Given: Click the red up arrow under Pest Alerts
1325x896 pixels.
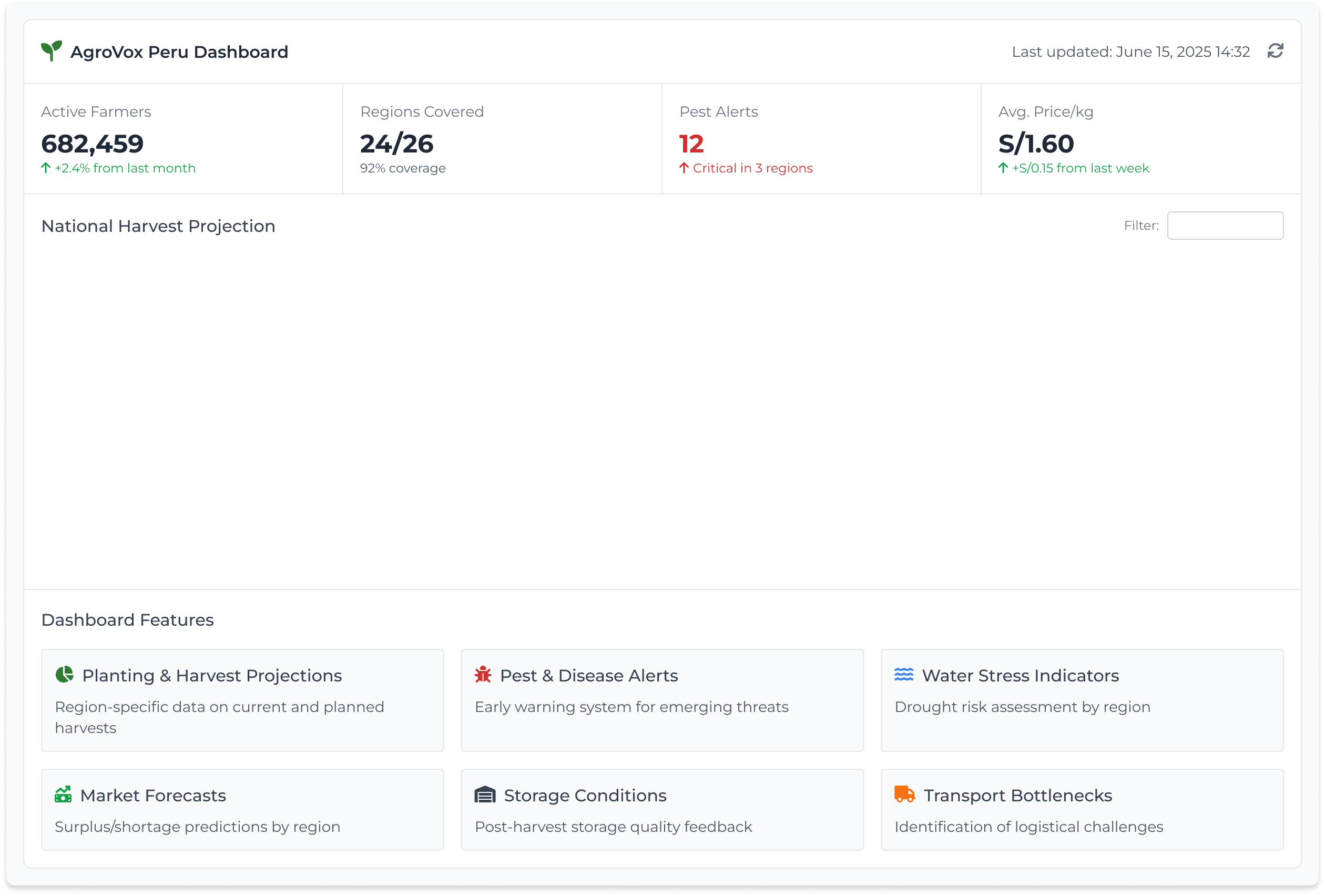Looking at the screenshot, I should point(684,168).
